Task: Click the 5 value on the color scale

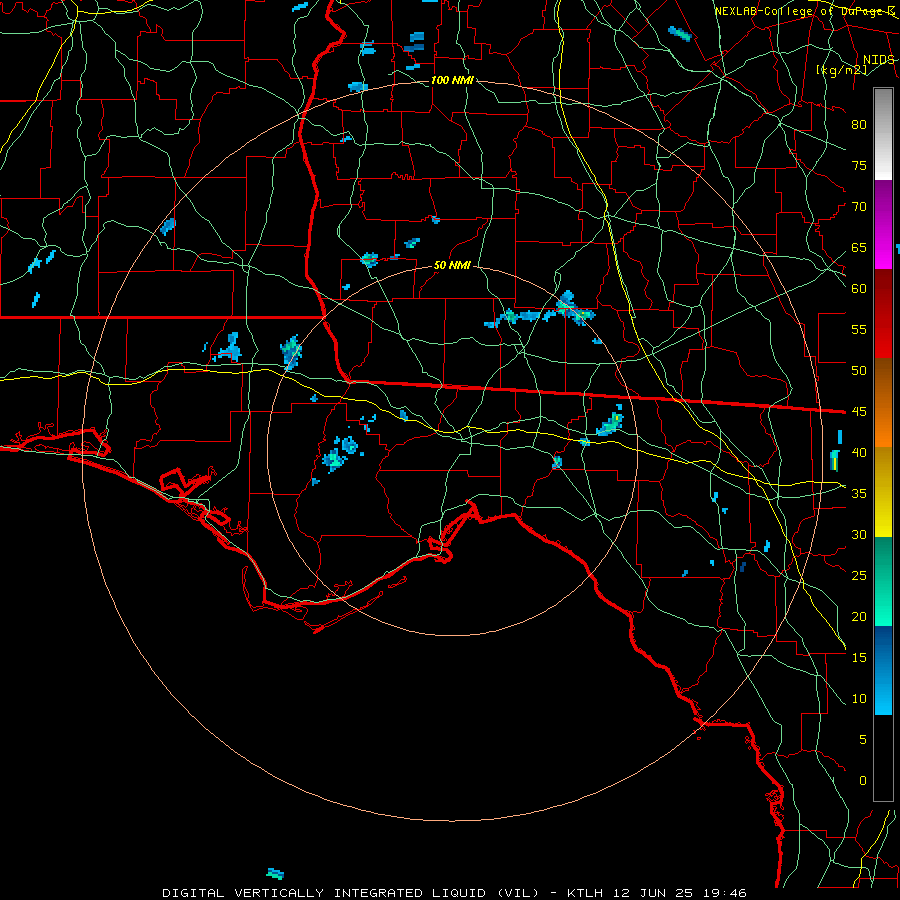Action: point(863,740)
